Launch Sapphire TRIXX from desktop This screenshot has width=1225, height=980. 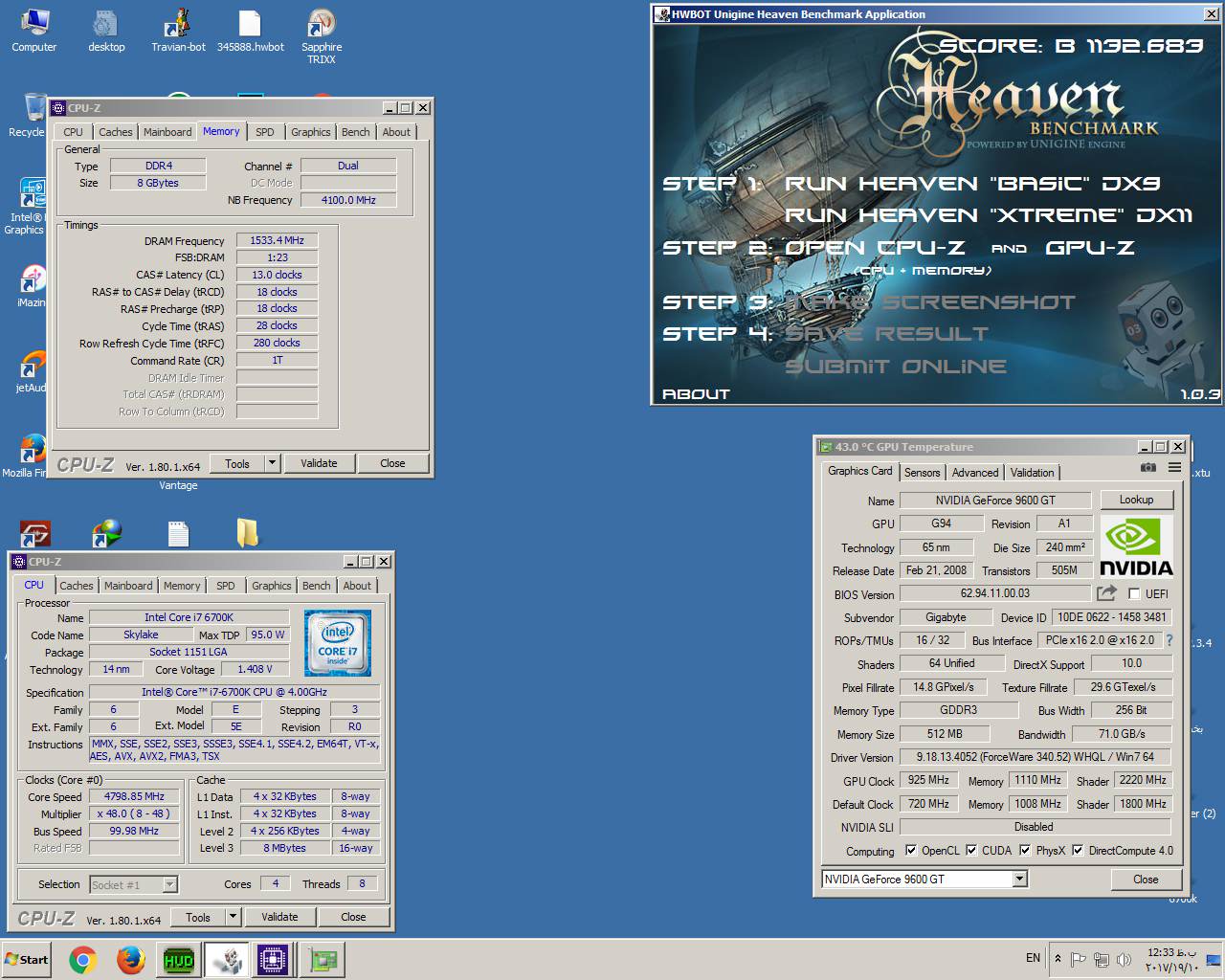[322, 36]
